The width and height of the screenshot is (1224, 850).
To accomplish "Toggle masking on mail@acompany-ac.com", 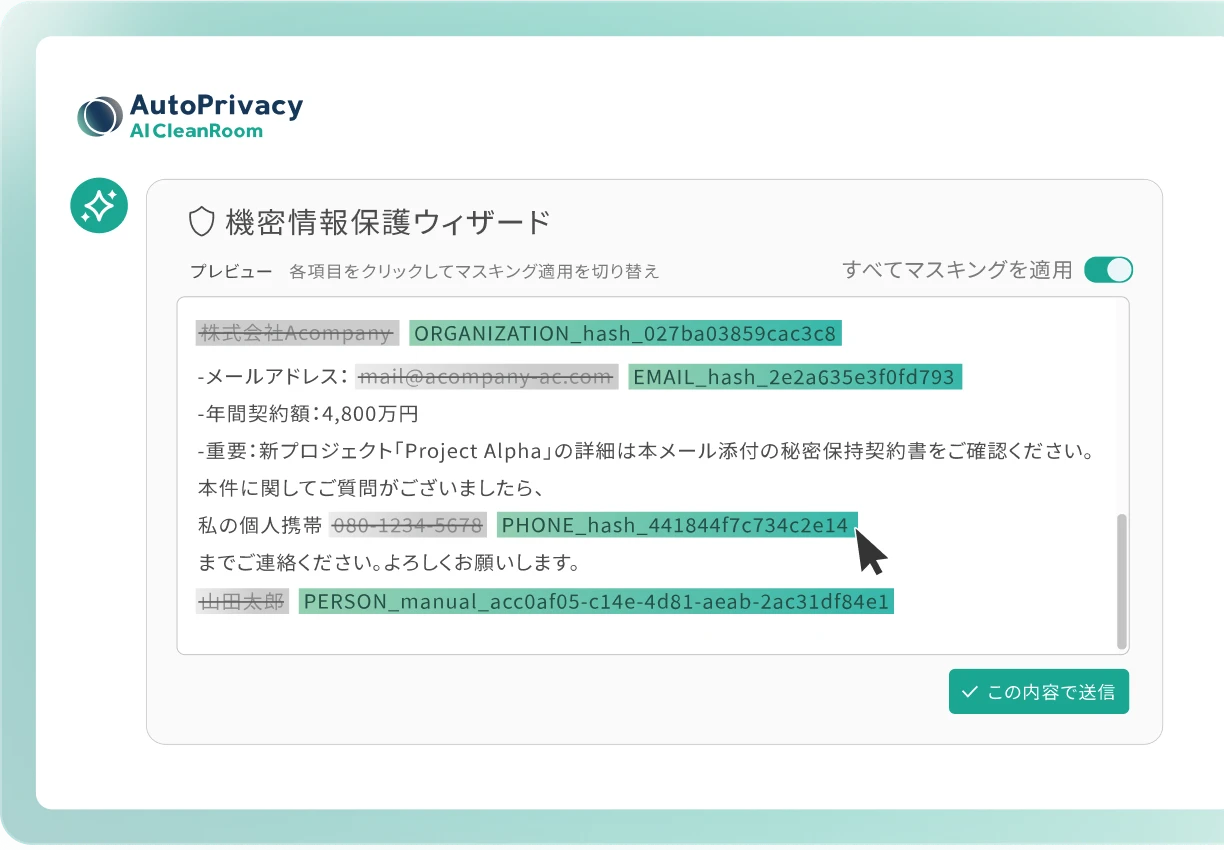I will pyautogui.click(x=486, y=377).
